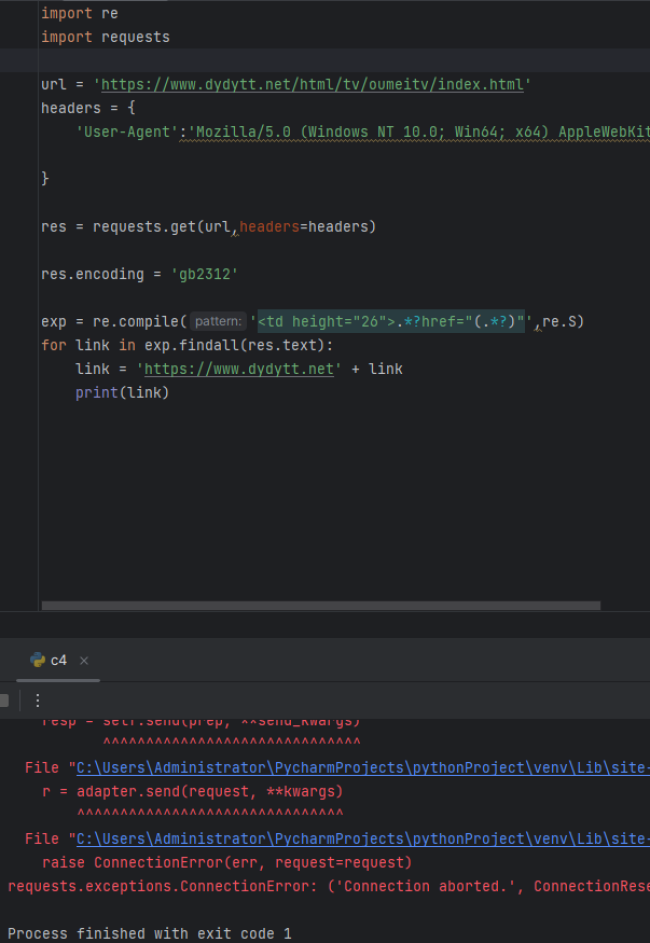
Task: Click the 'gb2312' string
Action: 204,274
